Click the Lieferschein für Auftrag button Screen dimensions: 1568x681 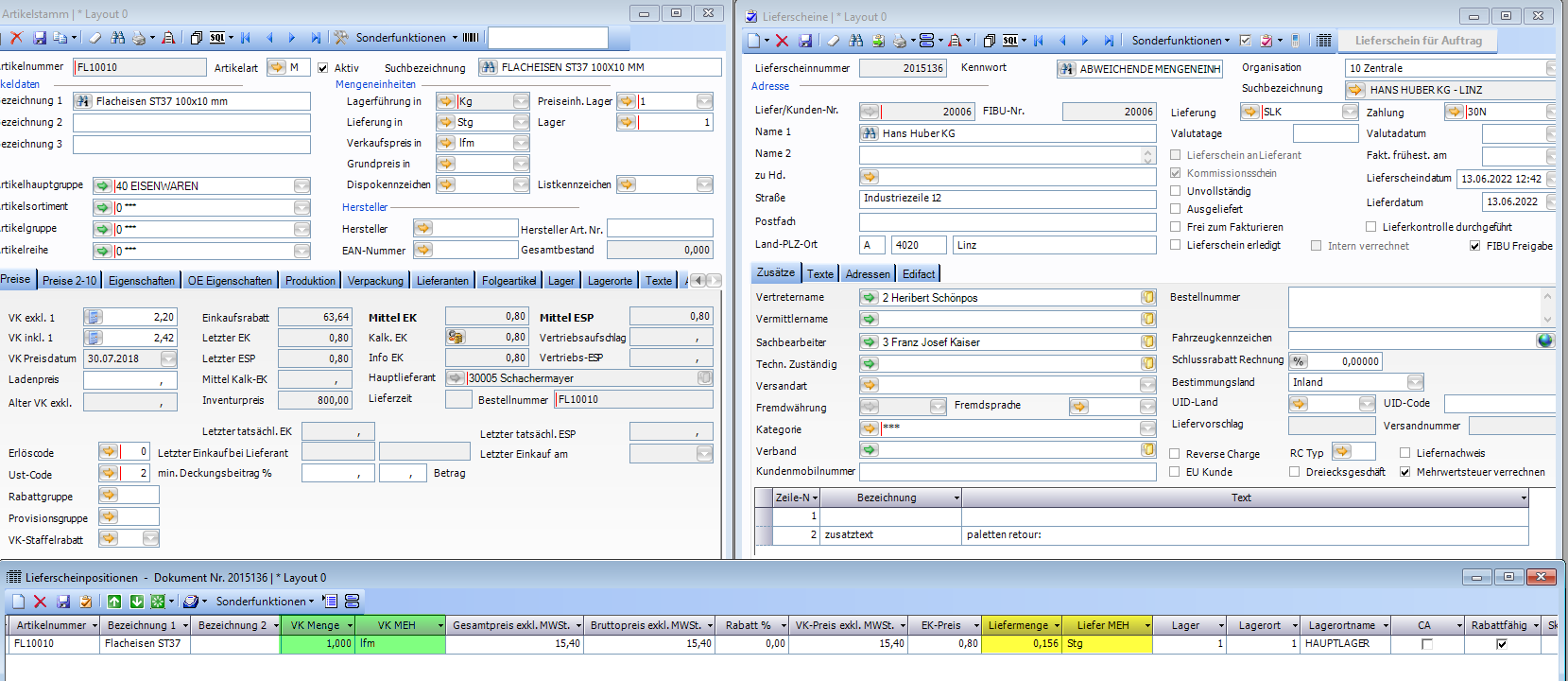(x=1418, y=40)
